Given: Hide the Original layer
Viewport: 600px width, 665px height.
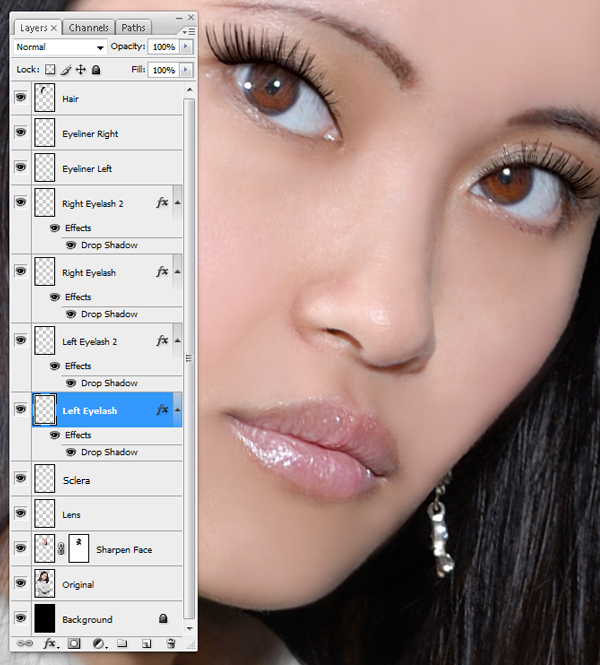Looking at the screenshot, I should [20, 583].
